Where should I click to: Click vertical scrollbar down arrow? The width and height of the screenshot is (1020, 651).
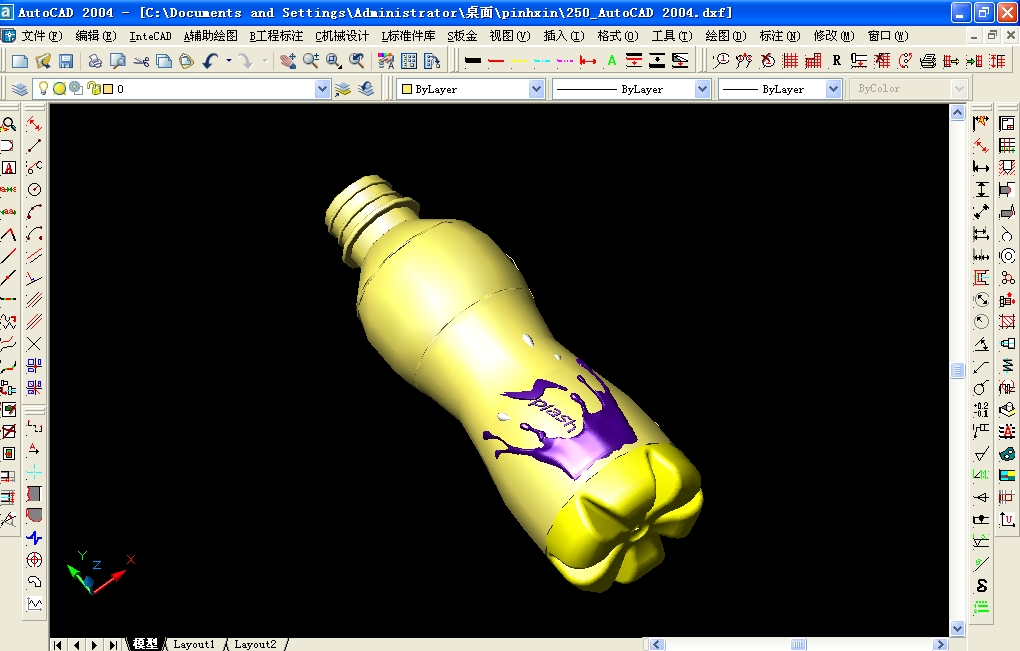(957, 628)
